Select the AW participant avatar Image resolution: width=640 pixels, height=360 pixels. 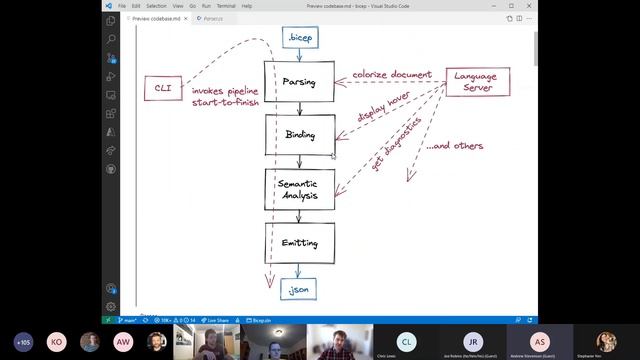tap(123, 342)
